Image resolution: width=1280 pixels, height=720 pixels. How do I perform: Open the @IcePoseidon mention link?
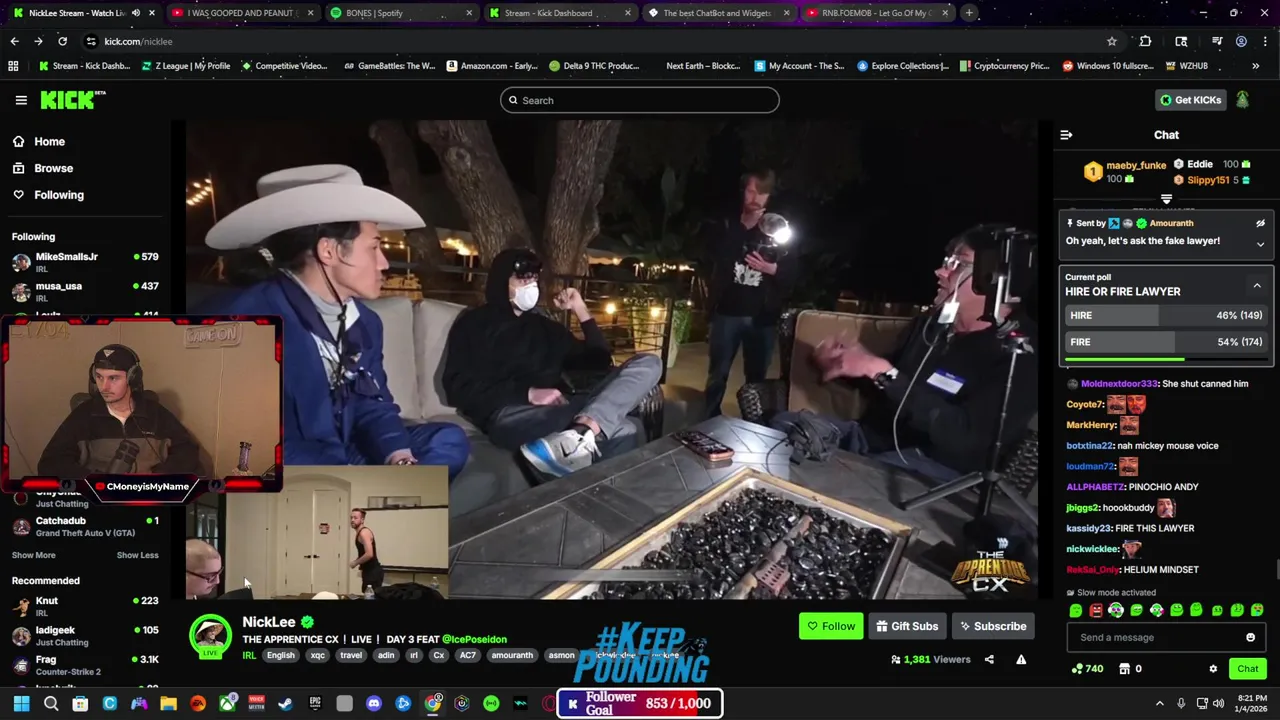tap(474, 639)
